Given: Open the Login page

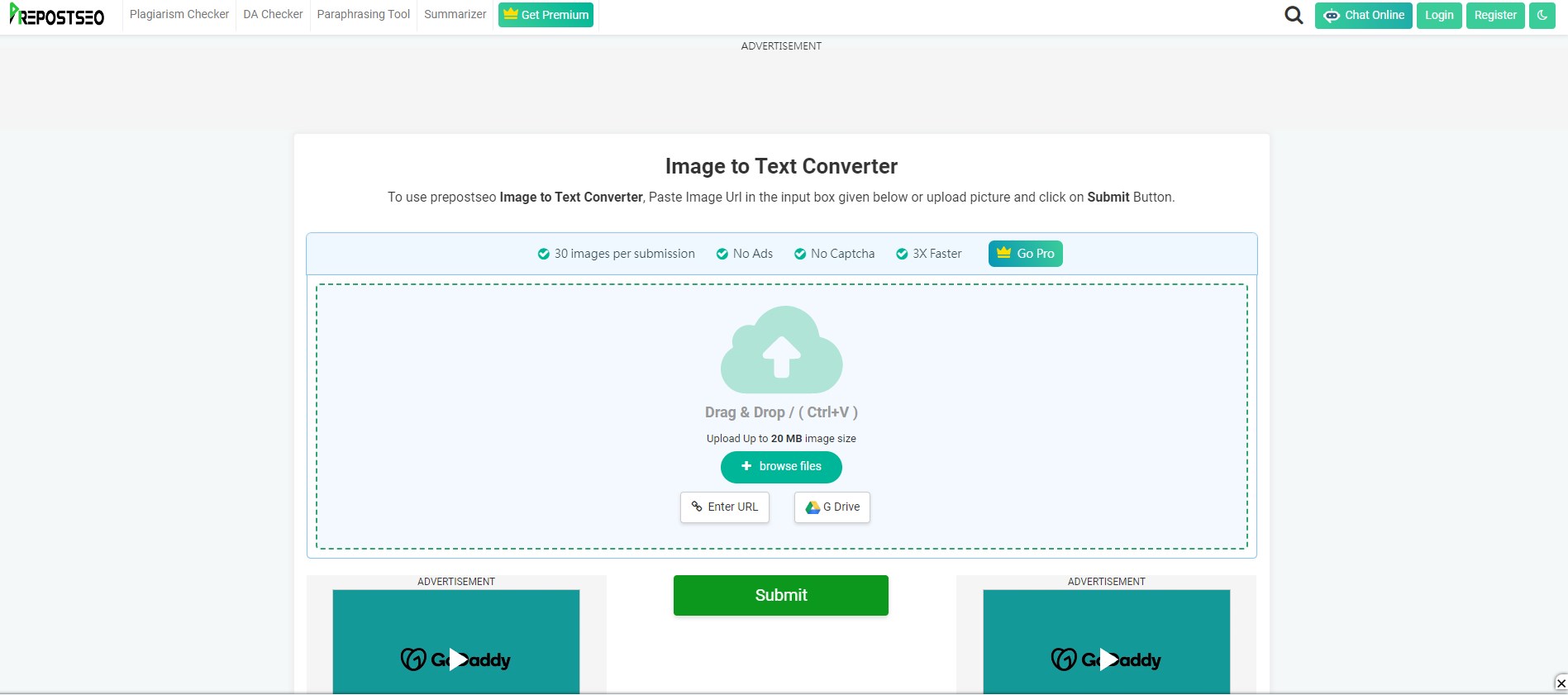Looking at the screenshot, I should click(1438, 15).
